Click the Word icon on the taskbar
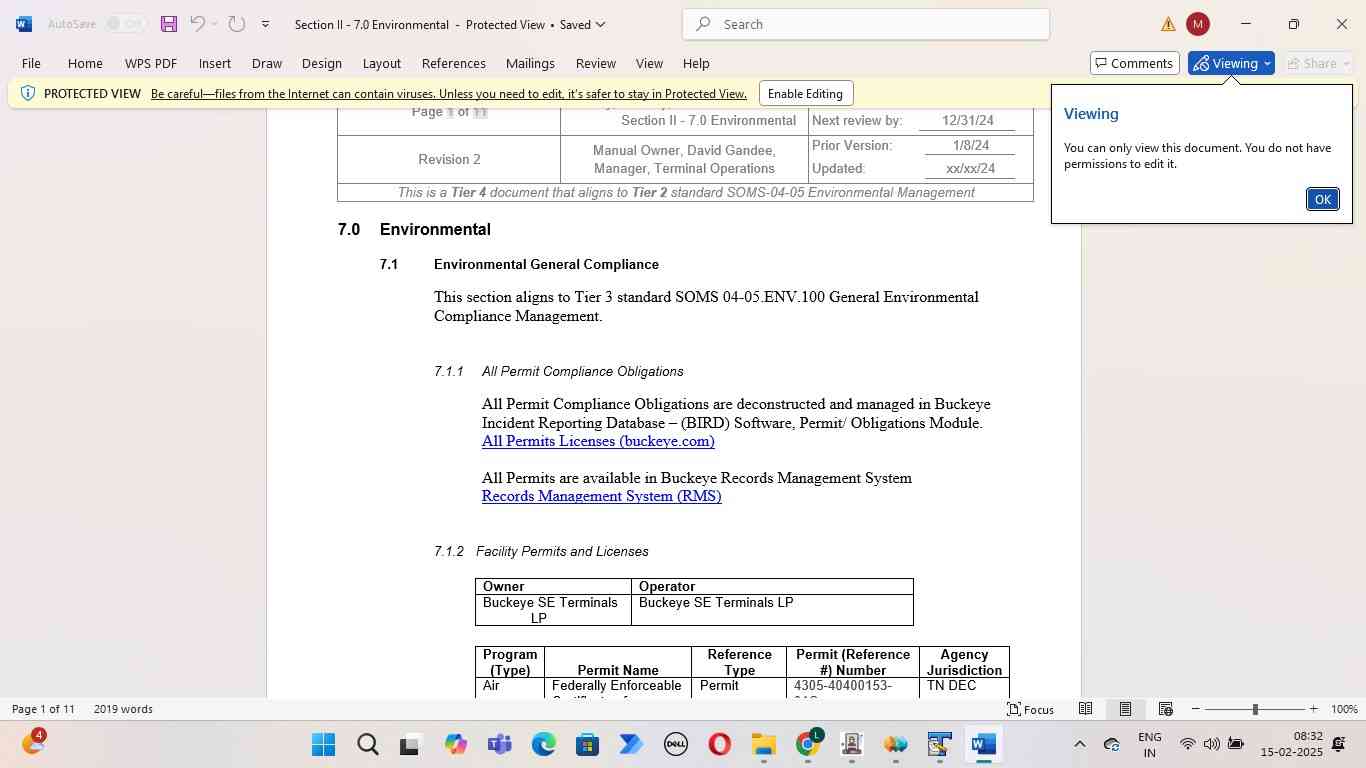The width and height of the screenshot is (1366, 768). [x=983, y=745]
